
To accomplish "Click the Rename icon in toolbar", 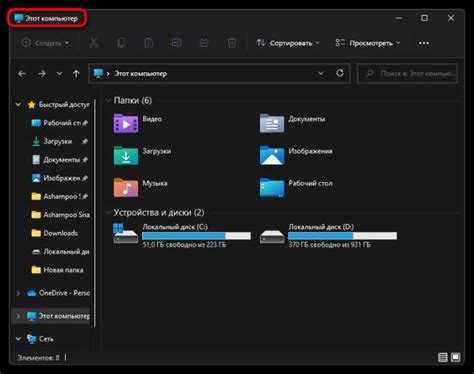I will (x=176, y=43).
